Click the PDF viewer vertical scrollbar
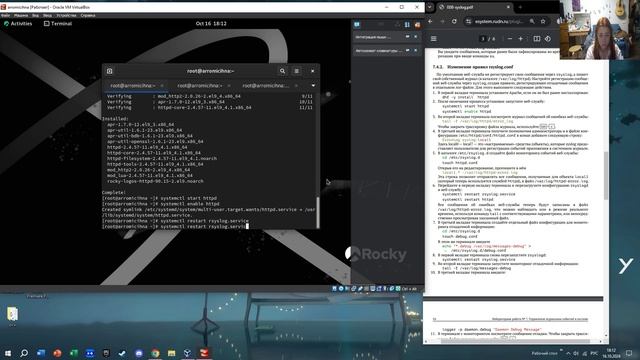The image size is (640, 360). (606, 176)
